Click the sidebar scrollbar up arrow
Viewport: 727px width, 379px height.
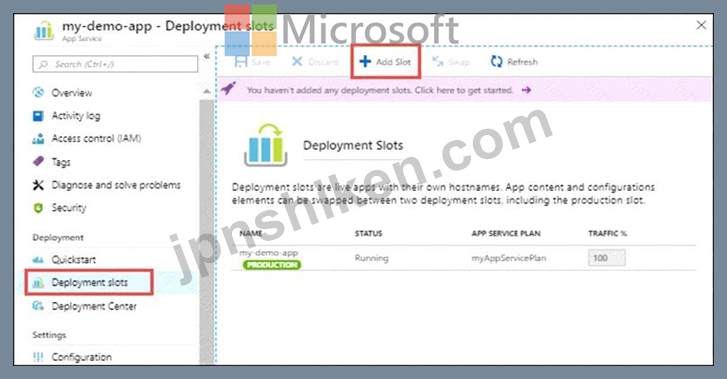tap(207, 91)
